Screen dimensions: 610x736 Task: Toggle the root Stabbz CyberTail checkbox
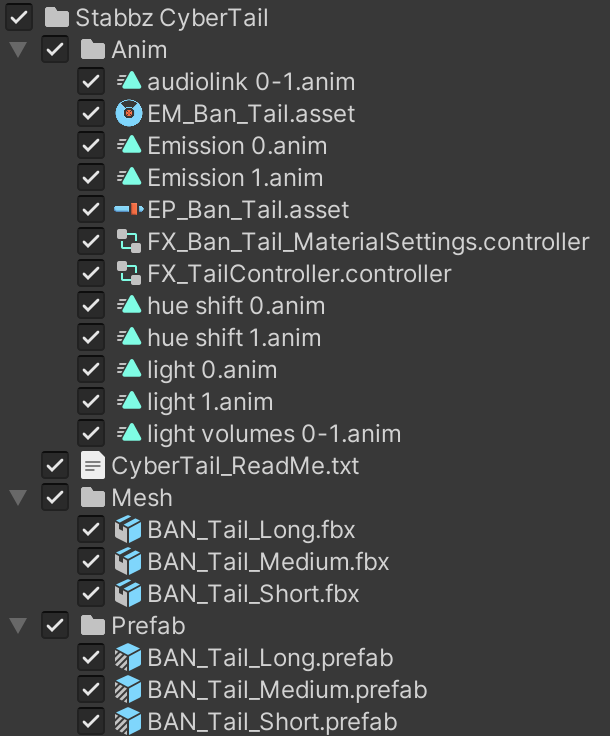[19, 18]
